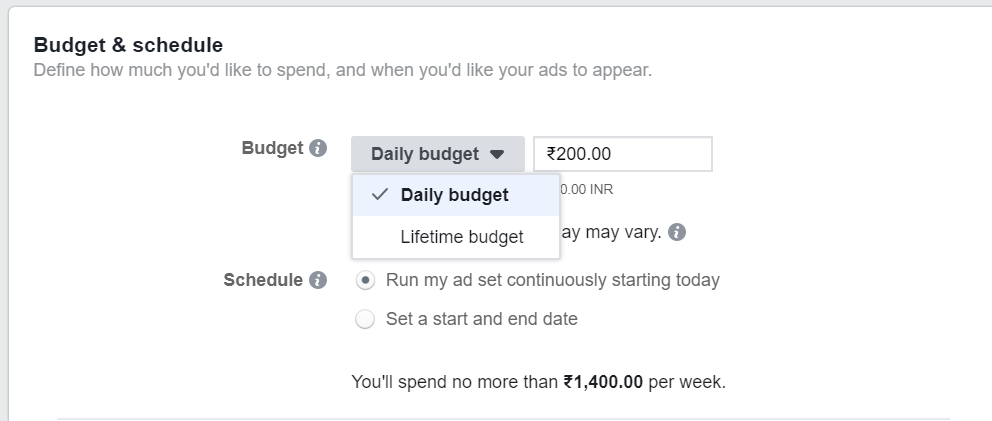This screenshot has height=421, width=992.
Task: Collapse the Daily budget dropdown button
Action: (x=438, y=154)
